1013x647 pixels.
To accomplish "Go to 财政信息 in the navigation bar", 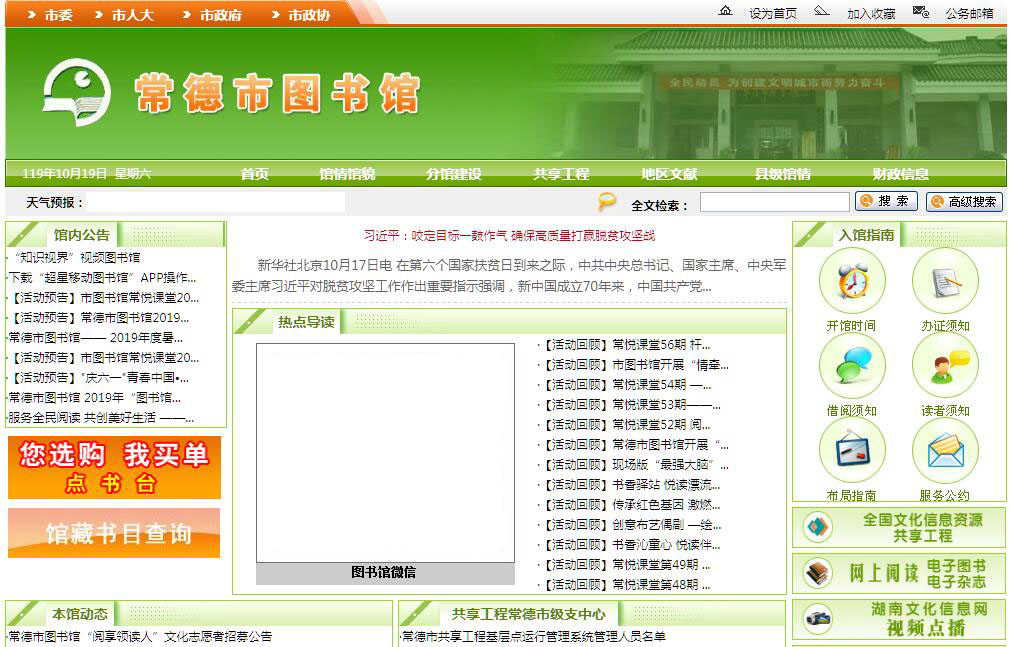I will pyautogui.click(x=900, y=174).
